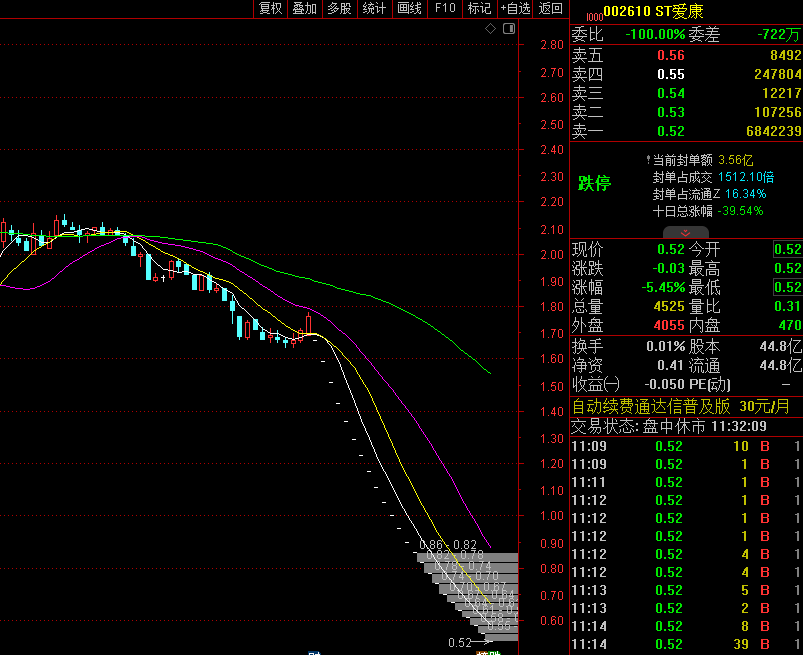Image resolution: width=803 pixels, height=655 pixels.
Task: Click the green long-term moving average line
Action: pyautogui.click(x=369, y=295)
